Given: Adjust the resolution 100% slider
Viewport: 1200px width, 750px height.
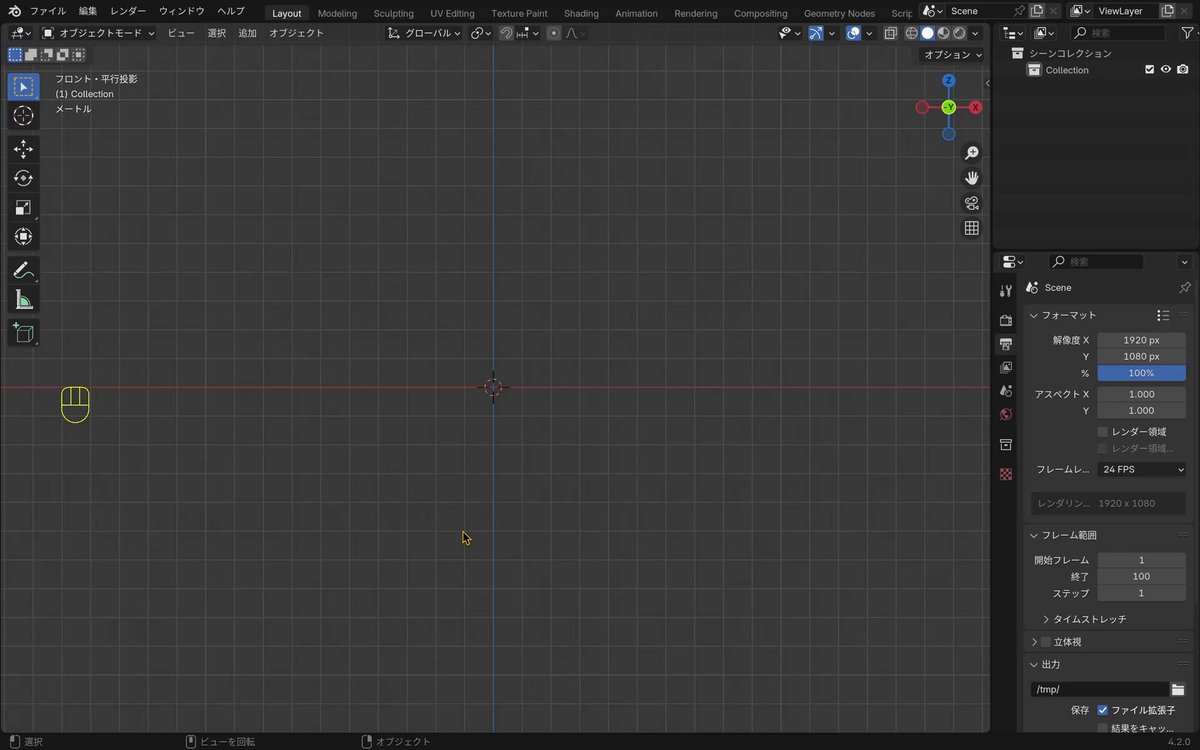Looking at the screenshot, I should [1141, 373].
